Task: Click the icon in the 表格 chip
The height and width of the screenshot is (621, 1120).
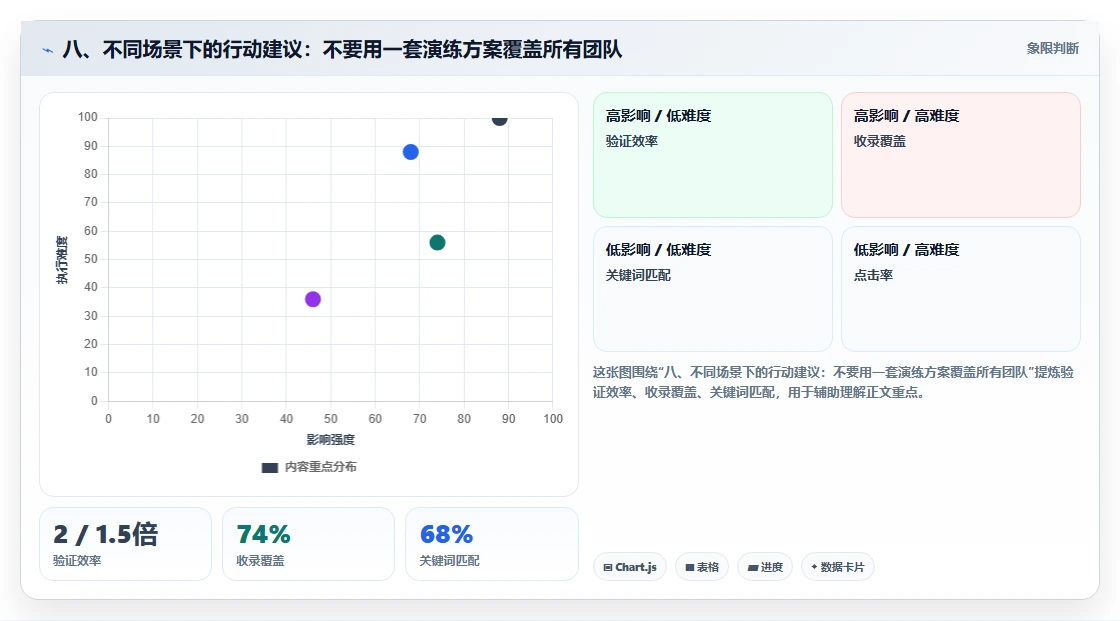Action: (x=690, y=567)
